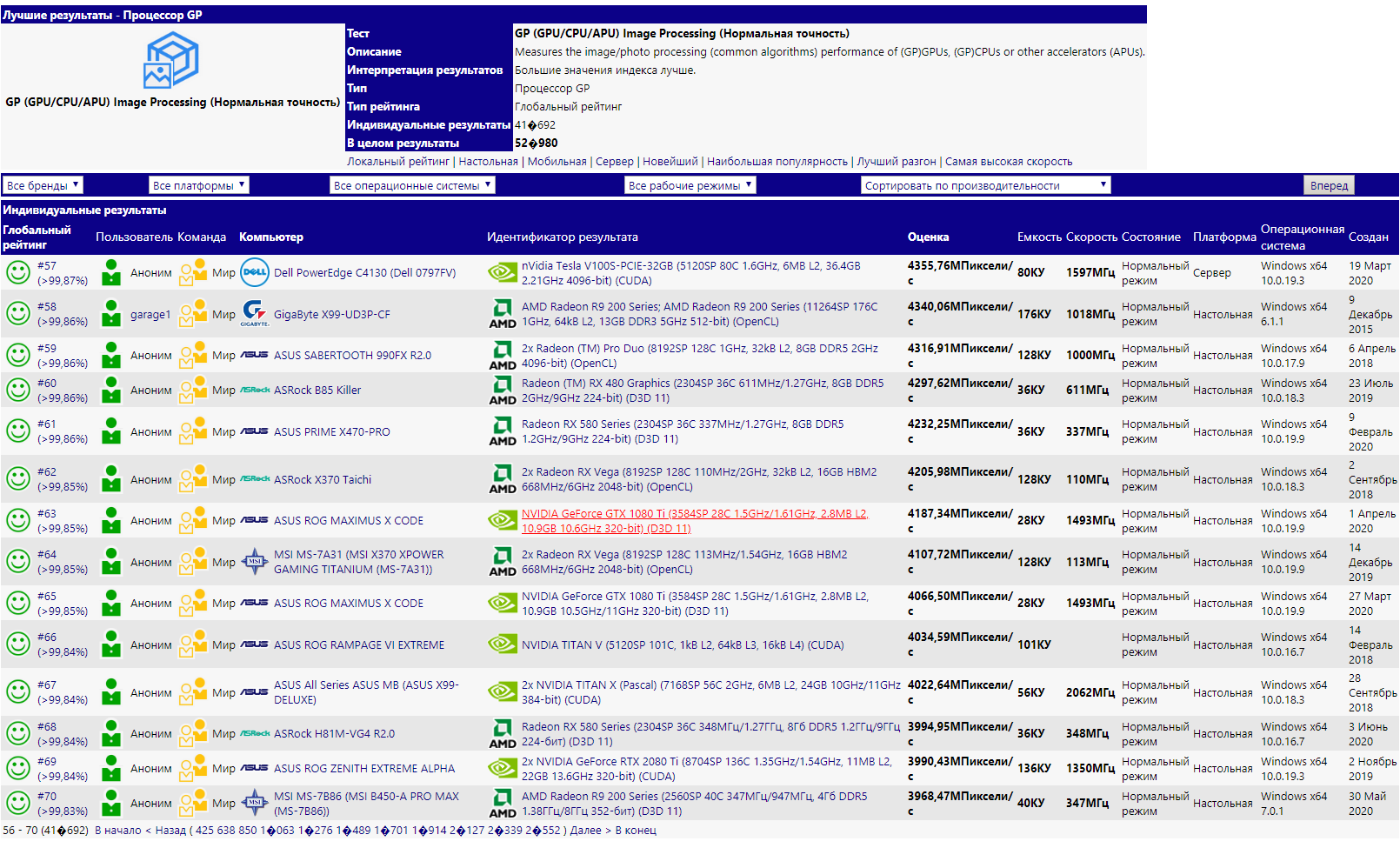Click the green user icon in rank #64 row

pyautogui.click(x=111, y=562)
